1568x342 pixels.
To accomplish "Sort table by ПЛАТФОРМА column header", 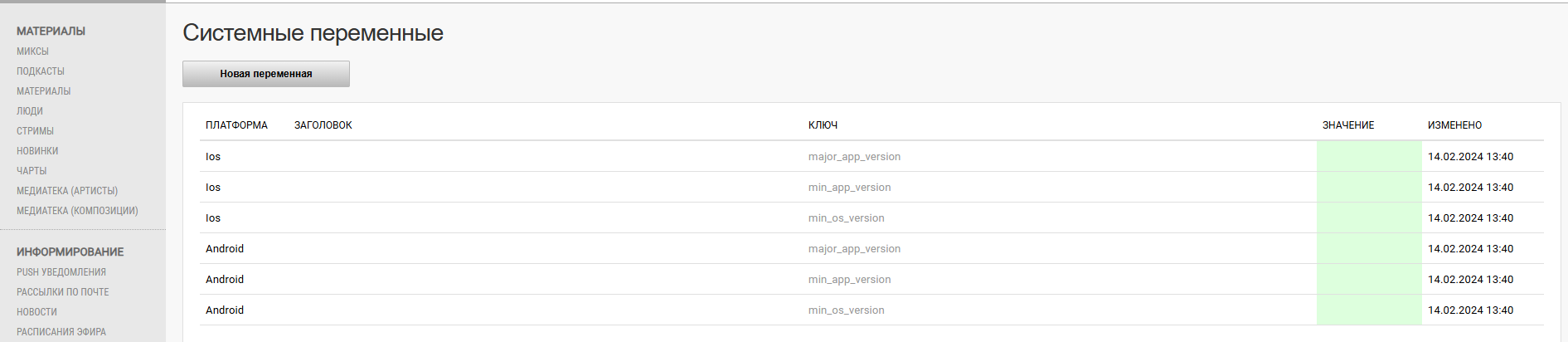I will click(x=236, y=125).
